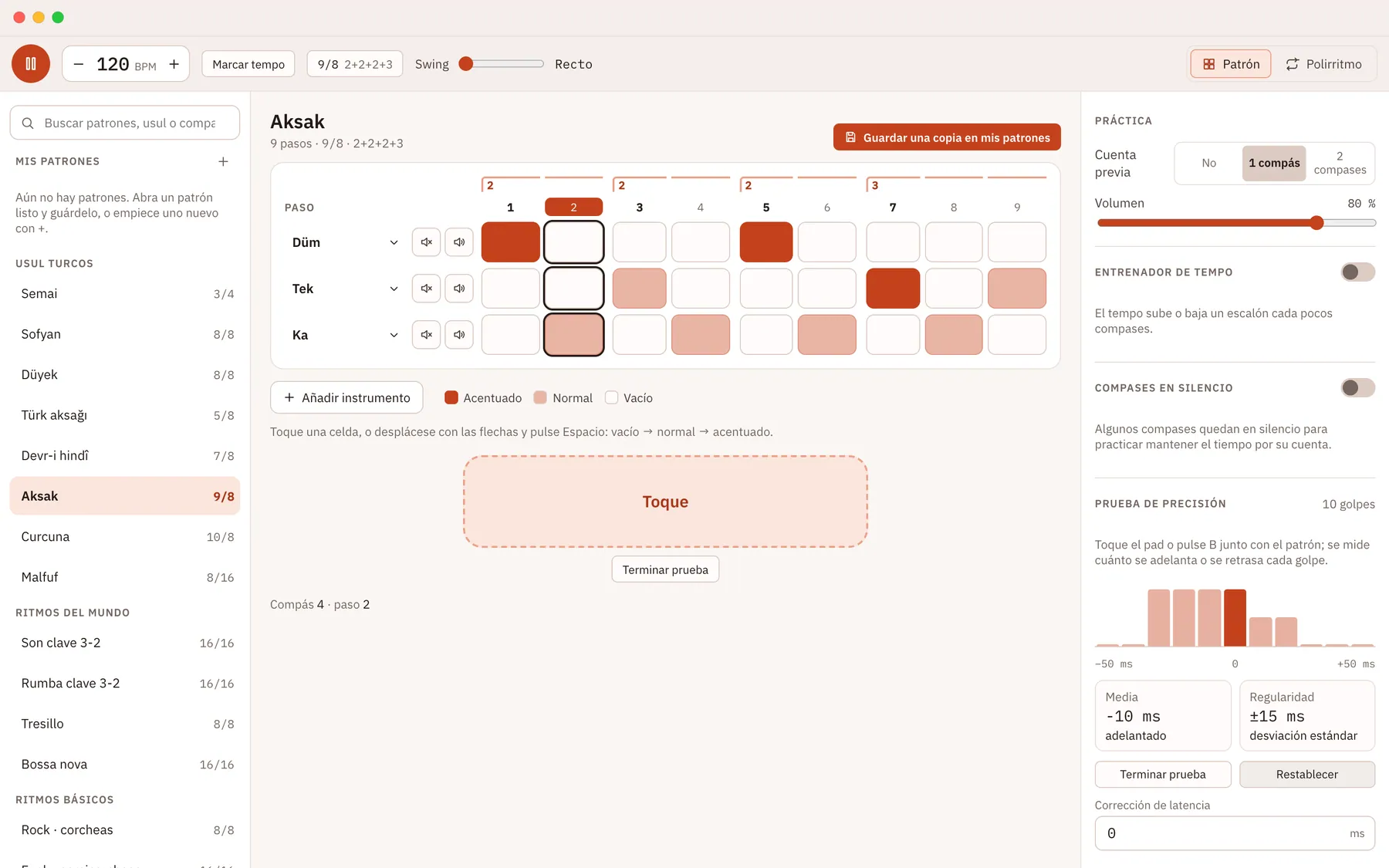Image resolution: width=1389 pixels, height=868 pixels.
Task: Add a new pattern in Mis Patrones
Action: point(223,161)
